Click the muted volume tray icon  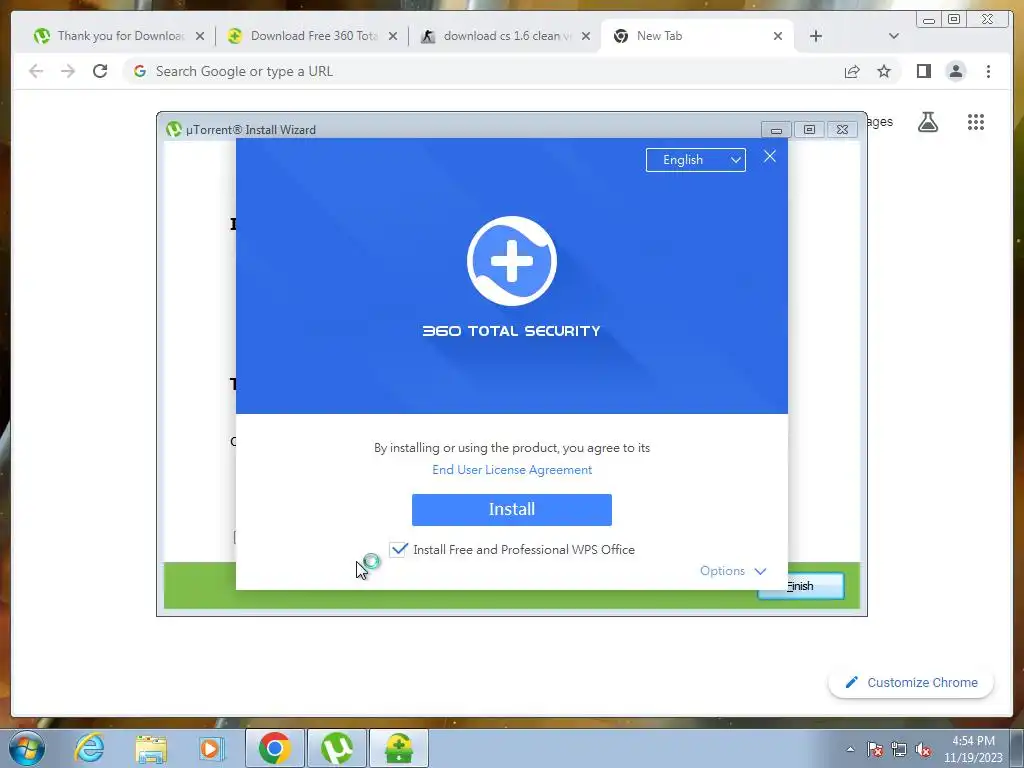(923, 749)
